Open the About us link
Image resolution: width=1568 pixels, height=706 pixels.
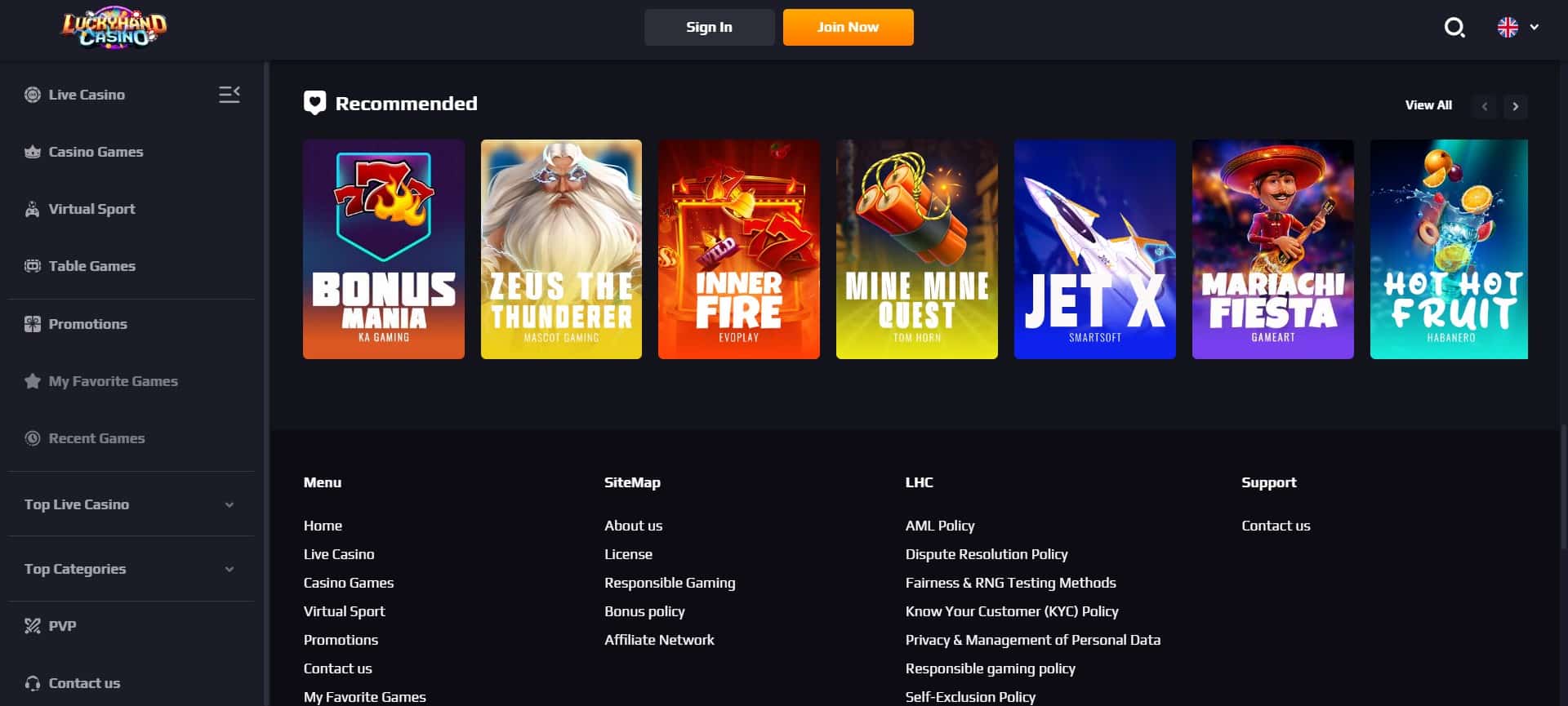[633, 526]
